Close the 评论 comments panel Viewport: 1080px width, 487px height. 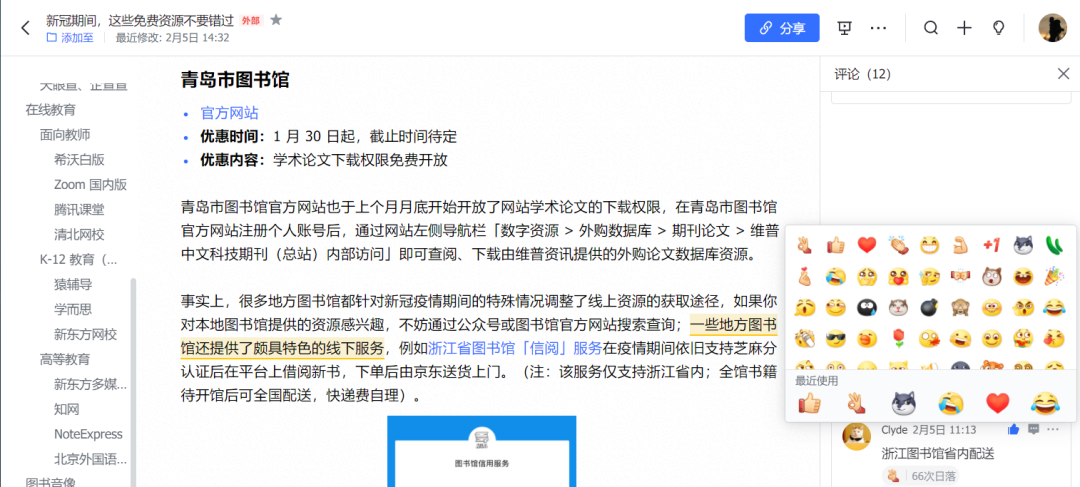[1063, 74]
